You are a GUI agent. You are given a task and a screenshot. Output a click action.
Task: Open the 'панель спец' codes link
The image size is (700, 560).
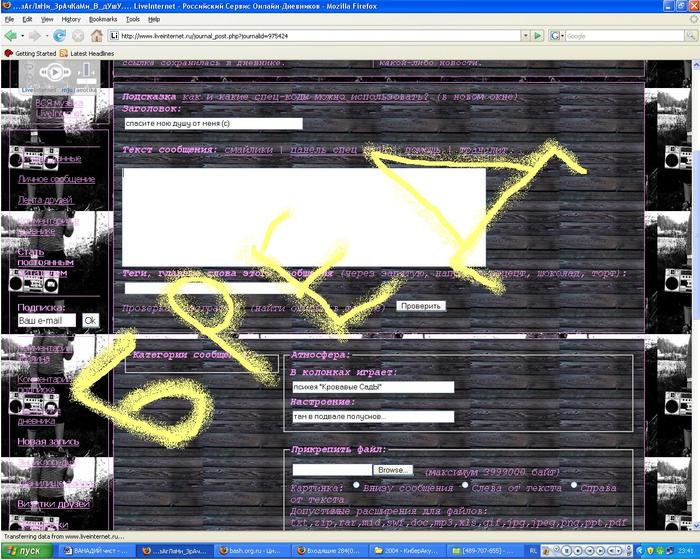[x=324, y=150]
